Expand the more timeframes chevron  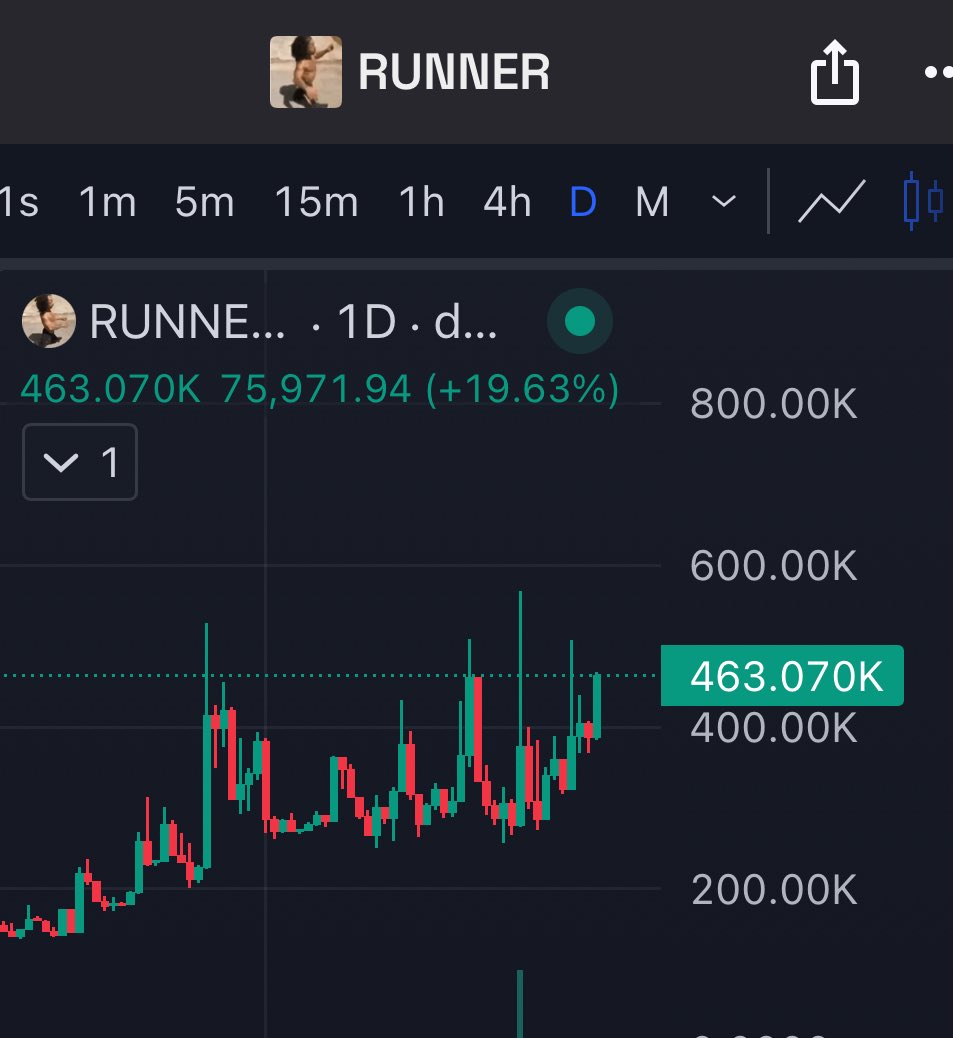click(723, 201)
